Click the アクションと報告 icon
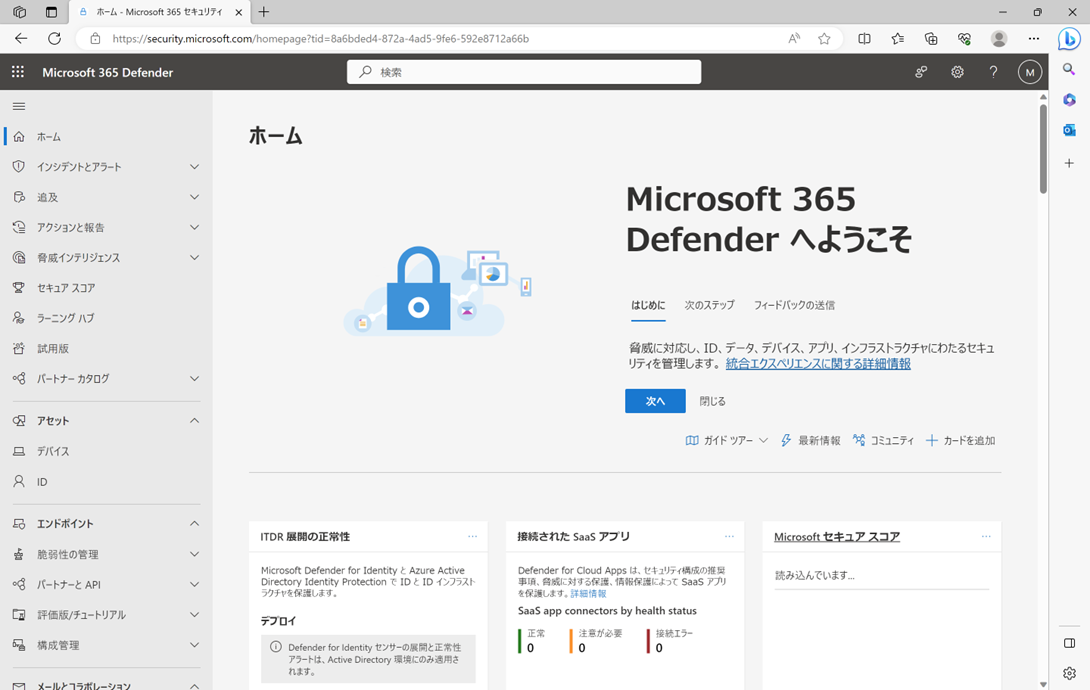Image resolution: width=1090 pixels, height=690 pixels. [x=19, y=227]
